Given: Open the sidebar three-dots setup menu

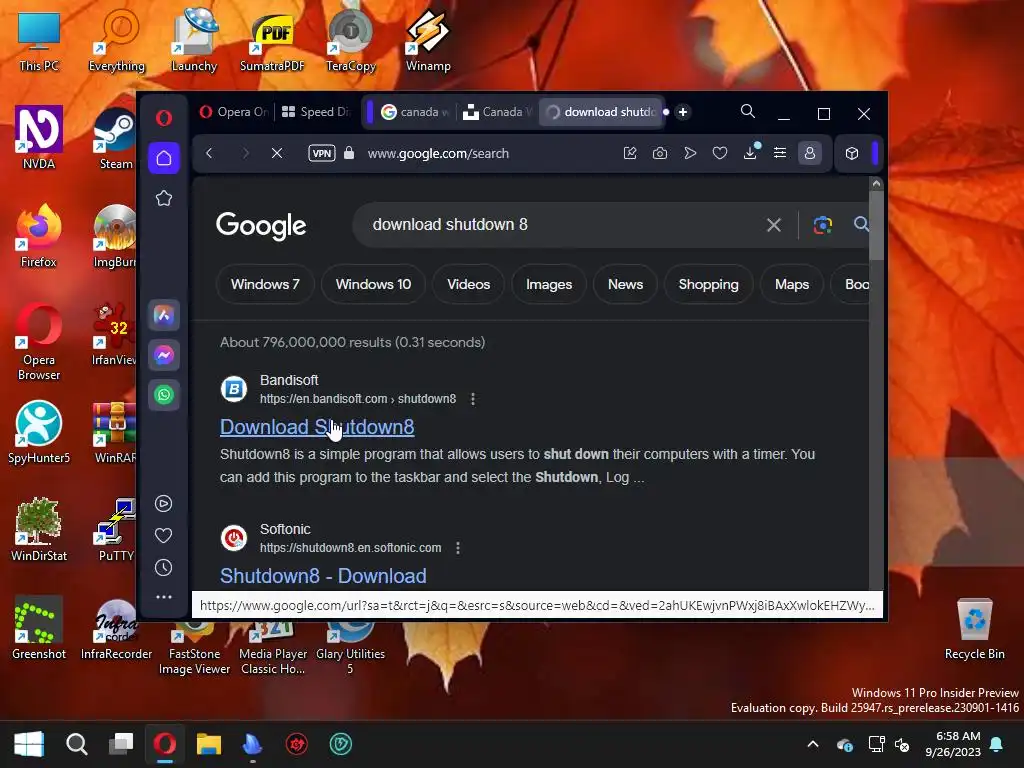Looking at the screenshot, I should tap(164, 597).
